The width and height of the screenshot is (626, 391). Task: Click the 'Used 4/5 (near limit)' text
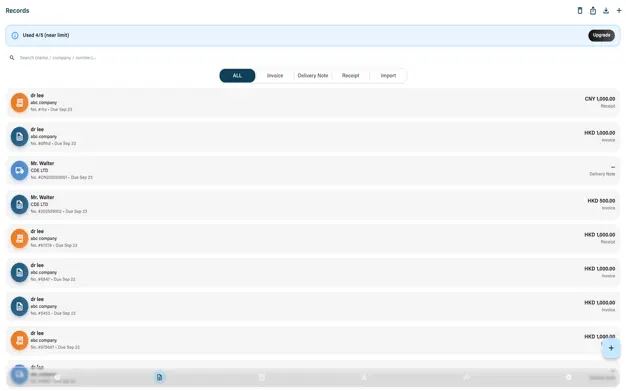(x=46, y=35)
